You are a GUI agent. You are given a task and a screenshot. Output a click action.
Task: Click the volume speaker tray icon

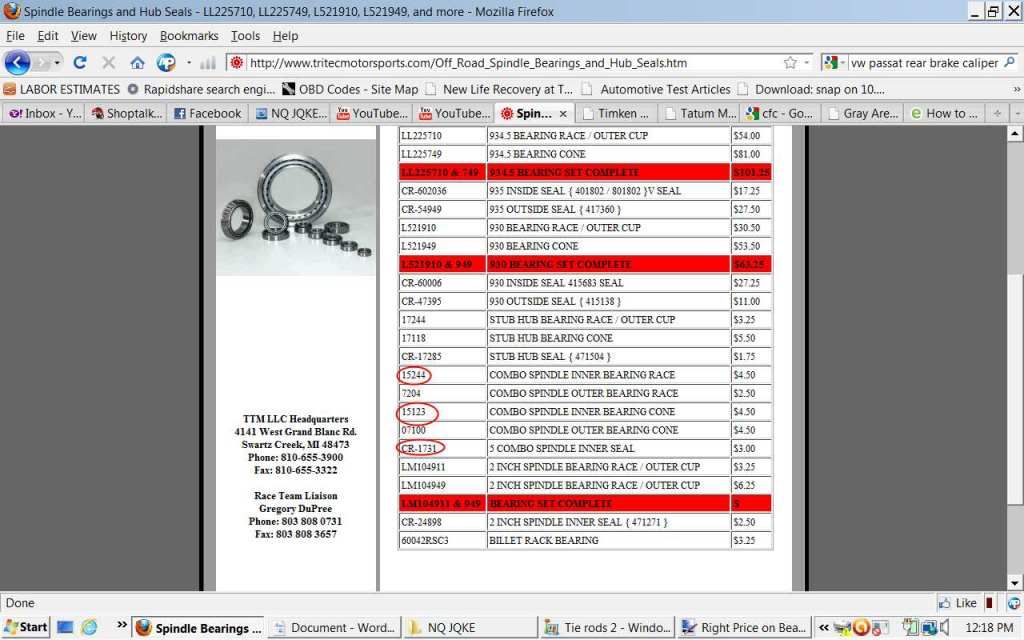point(945,627)
